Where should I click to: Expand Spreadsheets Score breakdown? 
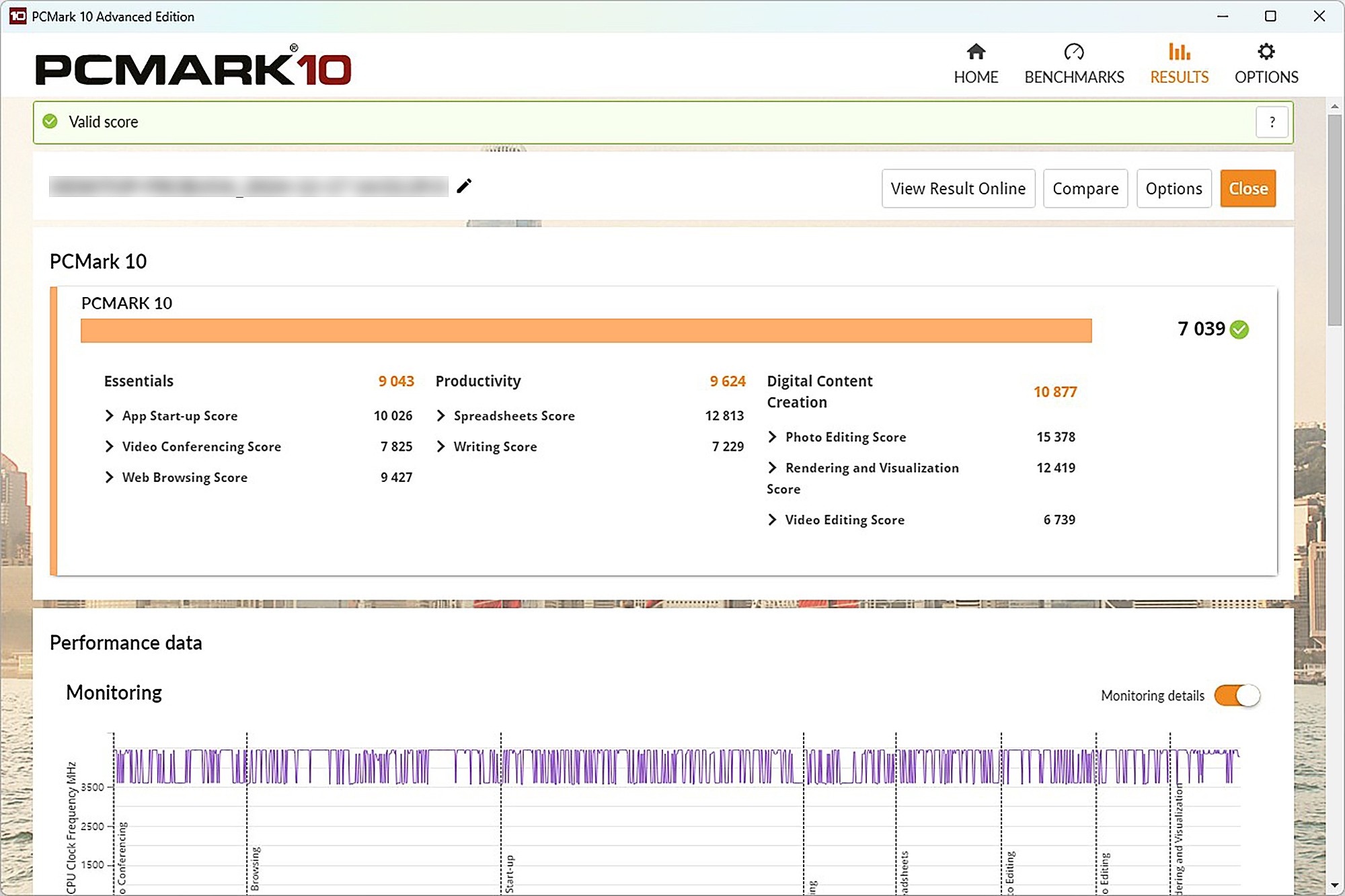click(x=441, y=416)
